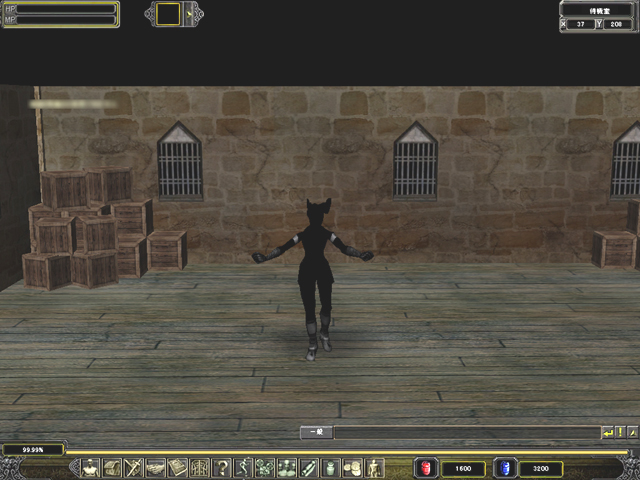Click the standing figure icon at toolbar end
The width and height of the screenshot is (640, 480).
[375, 468]
